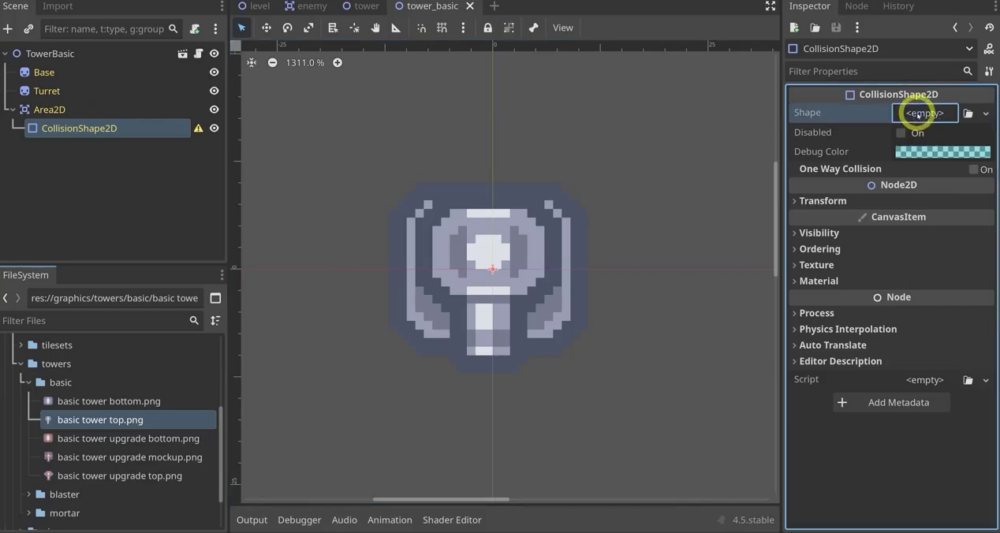Viewport: 1000px width, 533px height.
Task: Activate the Scale Mode tool
Action: 308,28
